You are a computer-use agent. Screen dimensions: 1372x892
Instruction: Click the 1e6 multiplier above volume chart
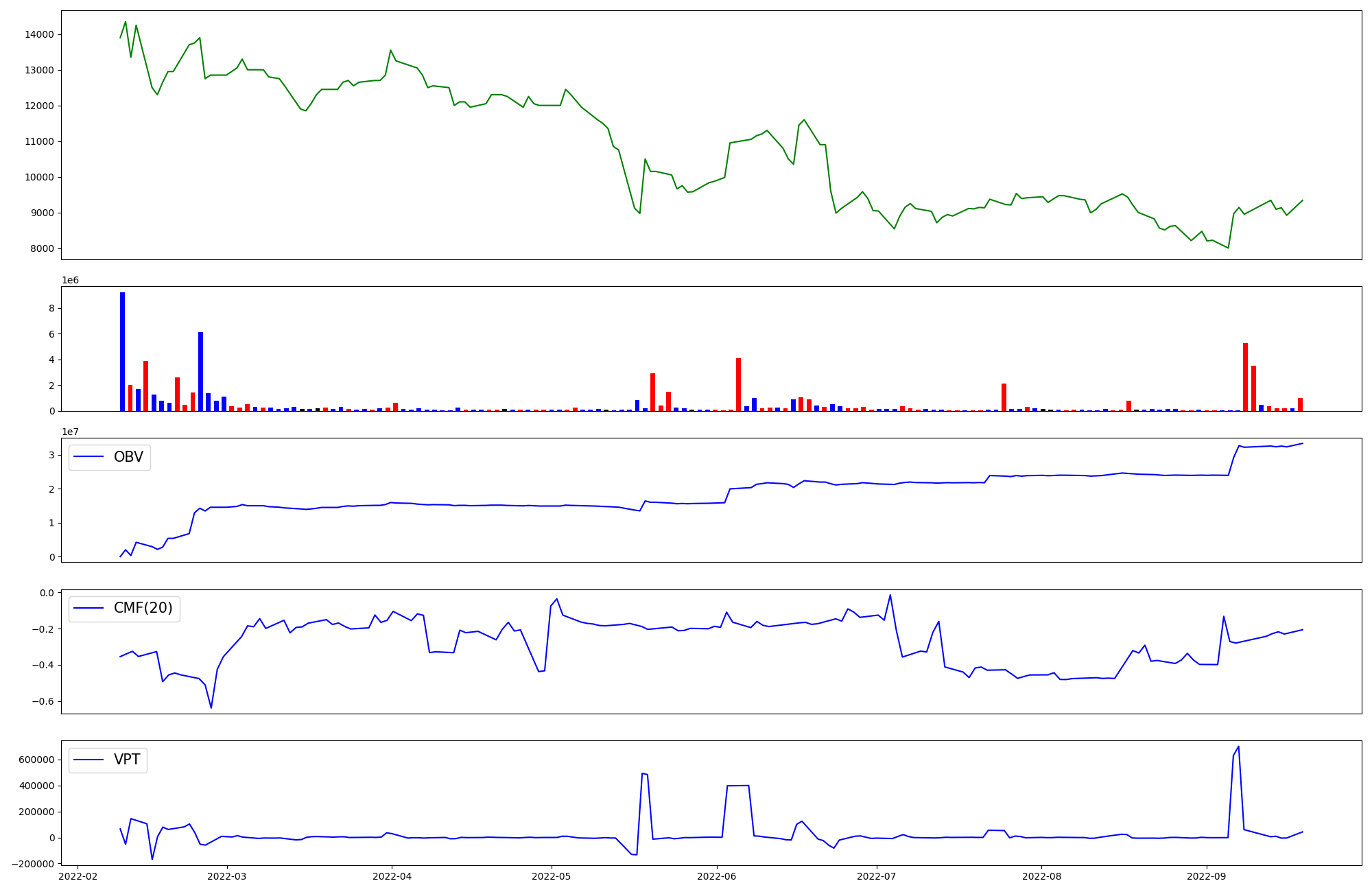point(70,280)
